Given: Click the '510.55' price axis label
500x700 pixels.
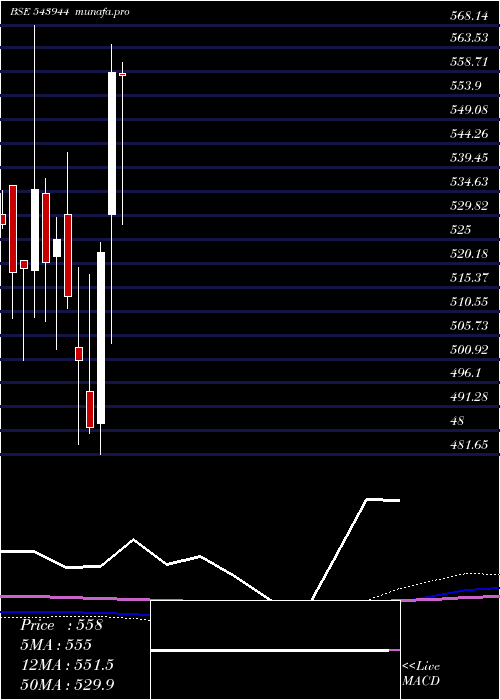Looking at the screenshot, I should point(468,302).
